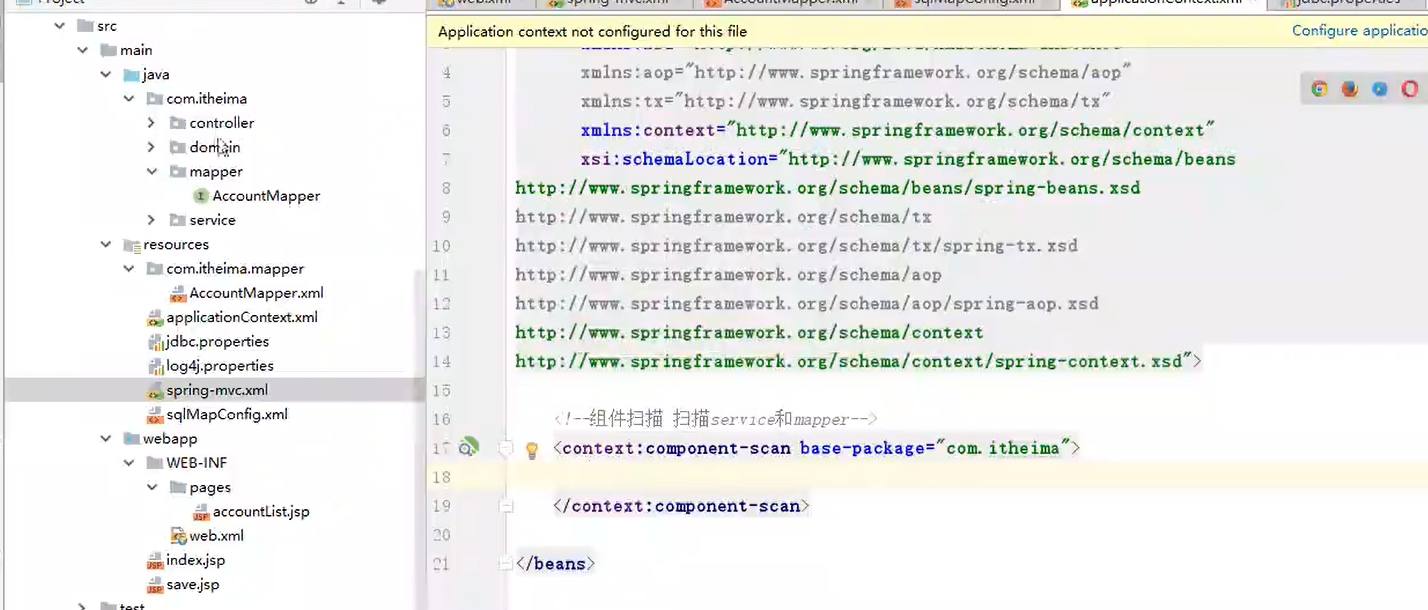
Task: Open the file in Firefox via preview icon
Action: [x=1349, y=88]
